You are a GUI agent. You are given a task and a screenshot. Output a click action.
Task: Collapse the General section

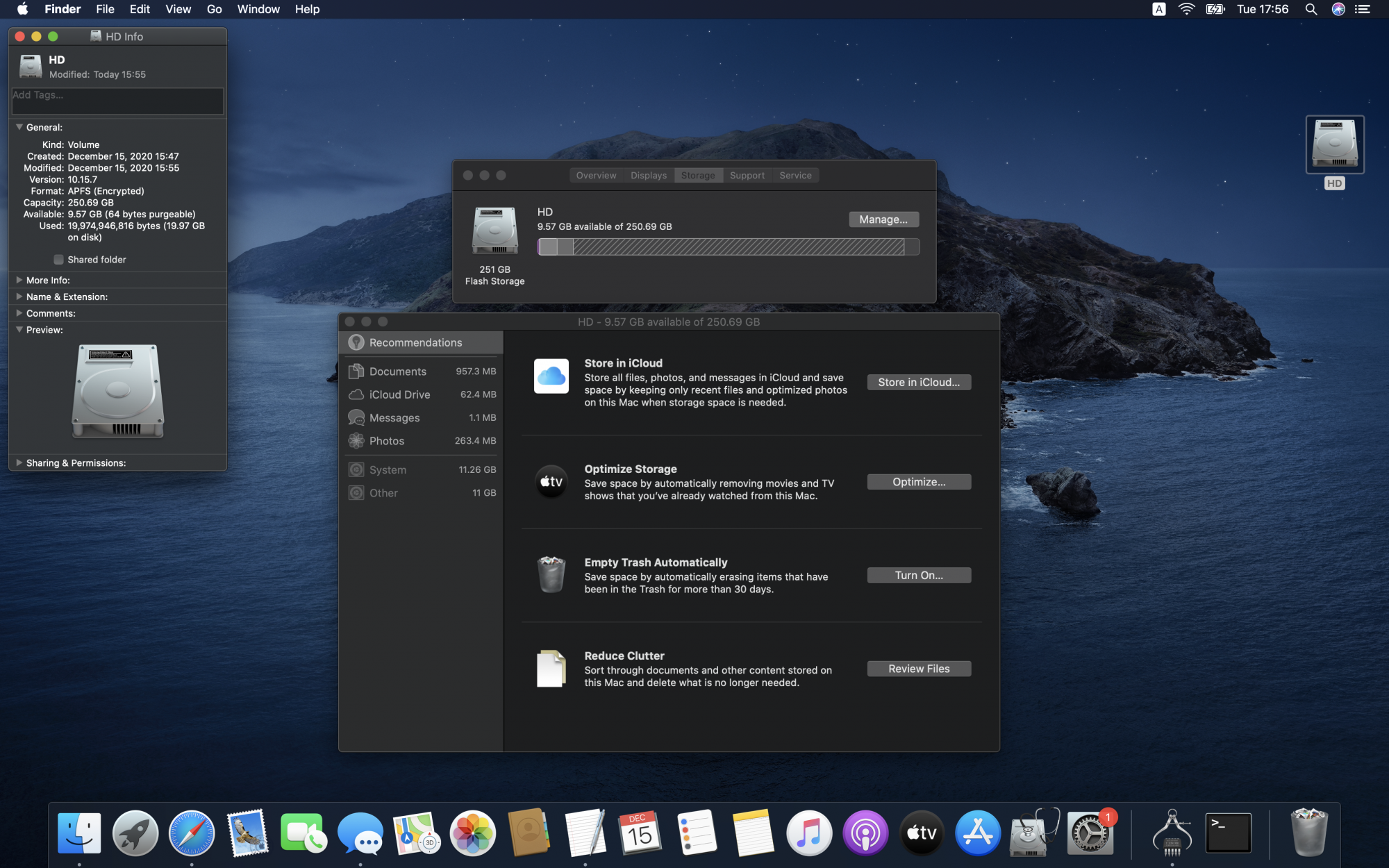[19, 127]
